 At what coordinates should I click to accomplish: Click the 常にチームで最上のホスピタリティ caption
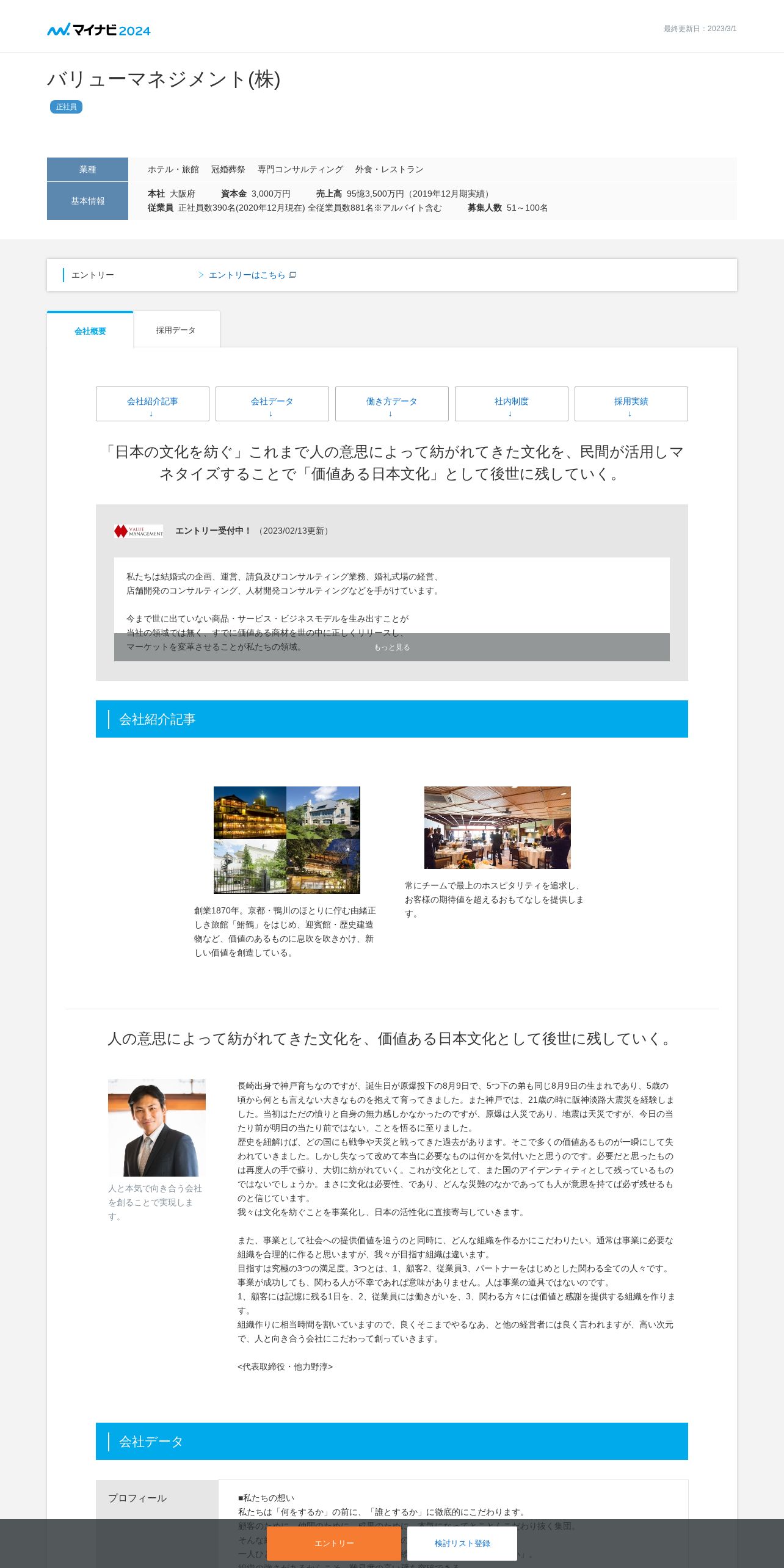494,899
